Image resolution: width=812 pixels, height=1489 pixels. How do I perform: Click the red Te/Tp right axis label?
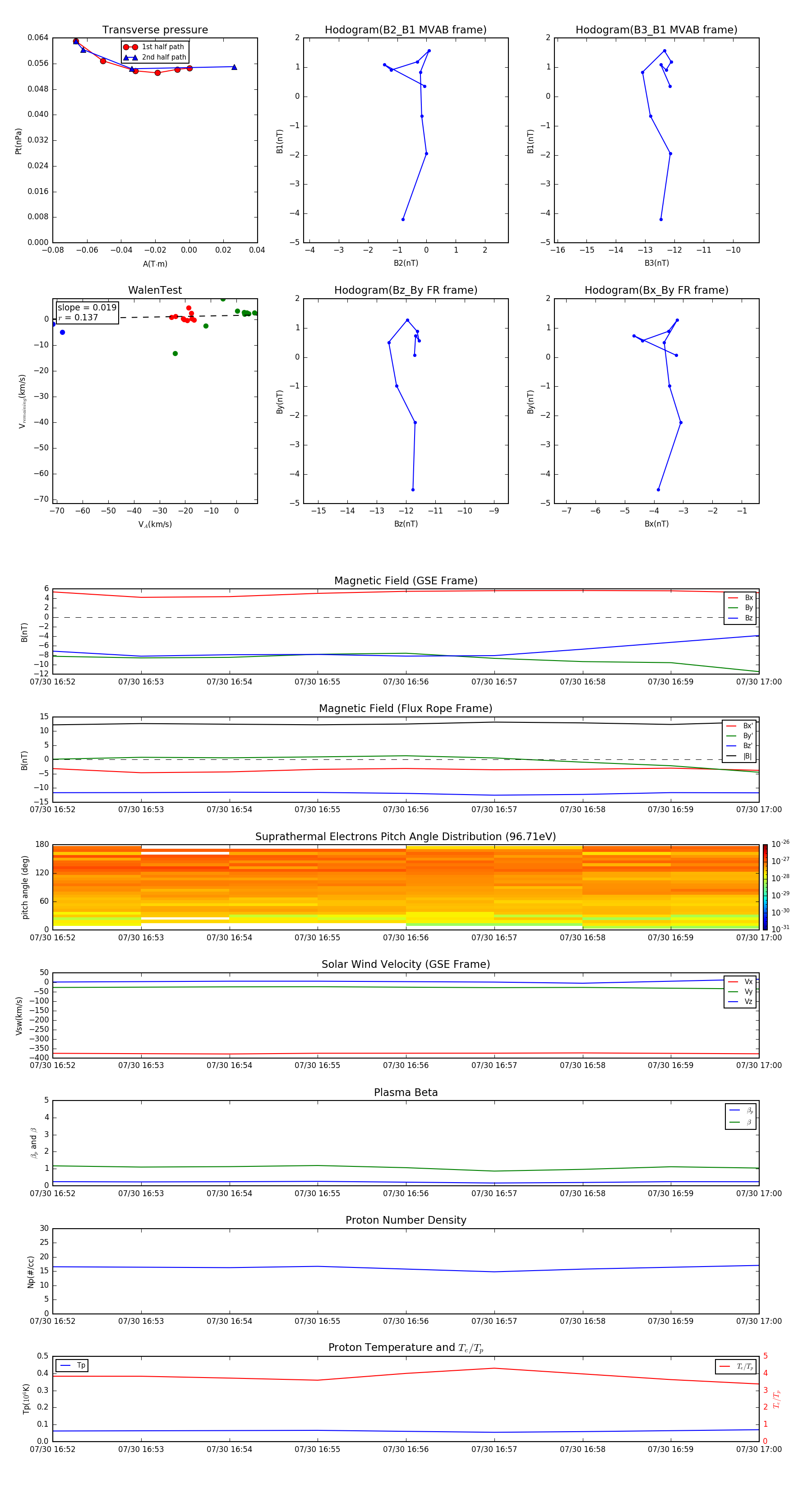click(777, 1399)
